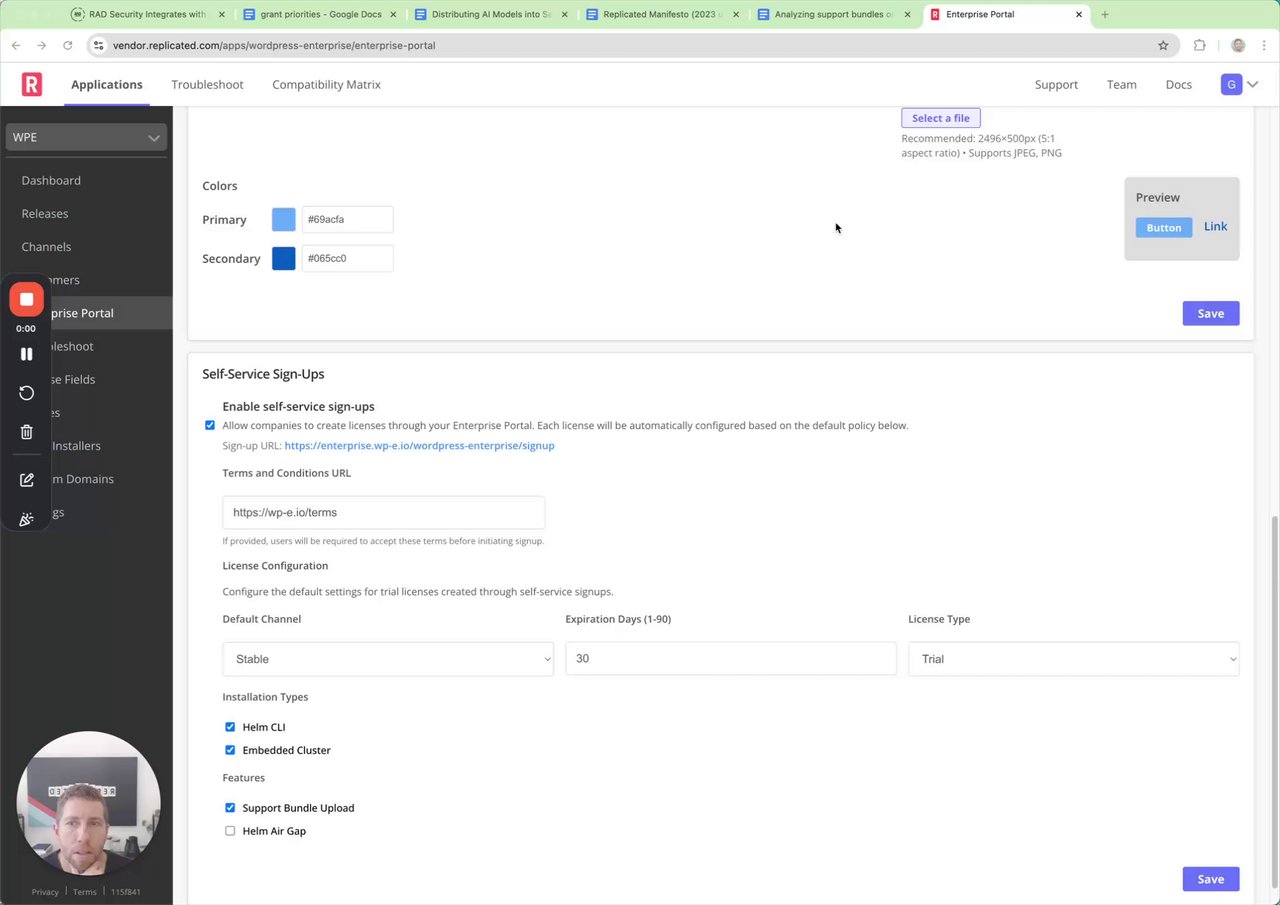Click the confetti effects icon
Image resolution: width=1280 pixels, height=905 pixels.
pyautogui.click(x=27, y=519)
